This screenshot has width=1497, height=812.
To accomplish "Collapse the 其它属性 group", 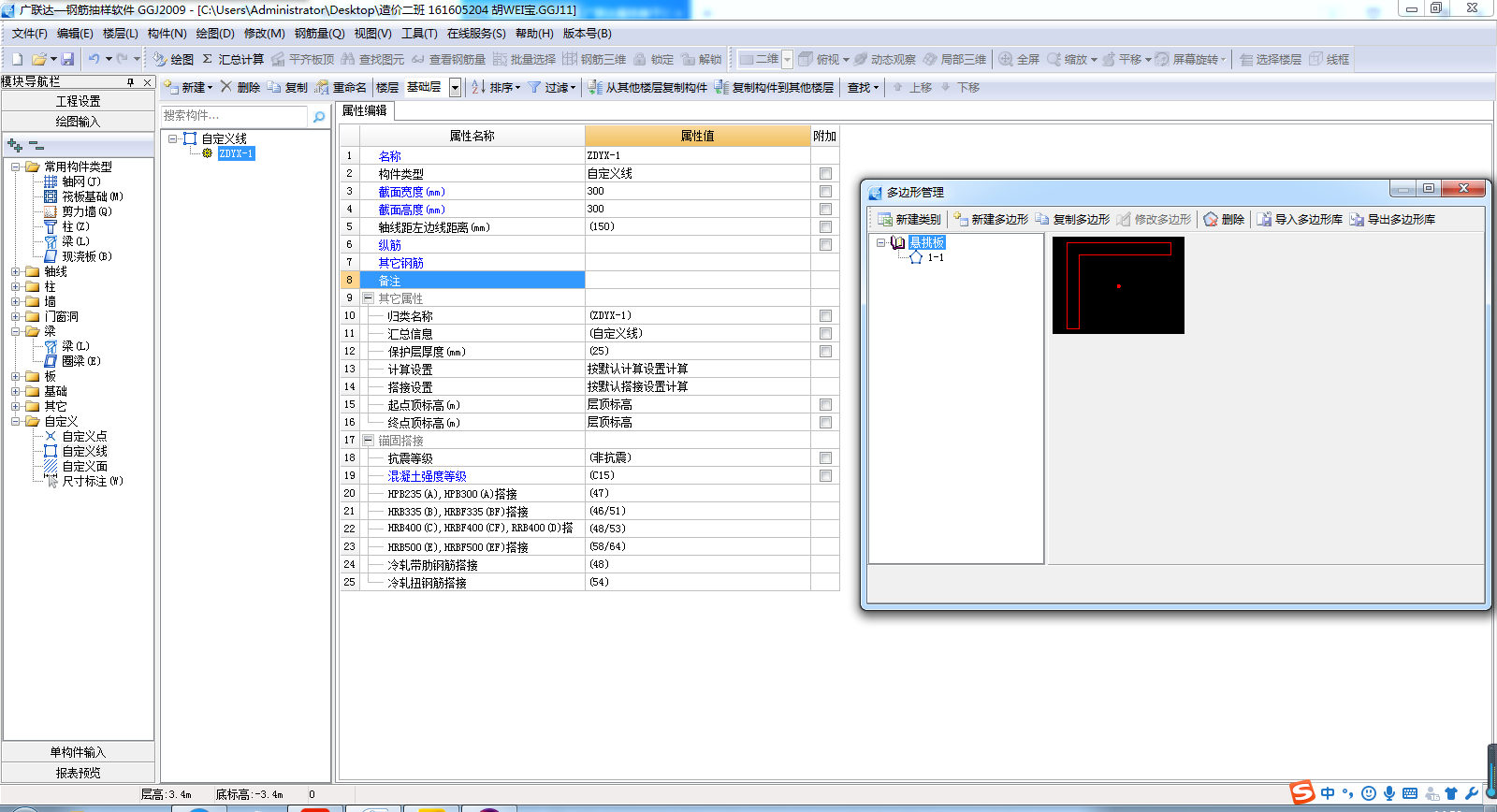I will pos(369,297).
